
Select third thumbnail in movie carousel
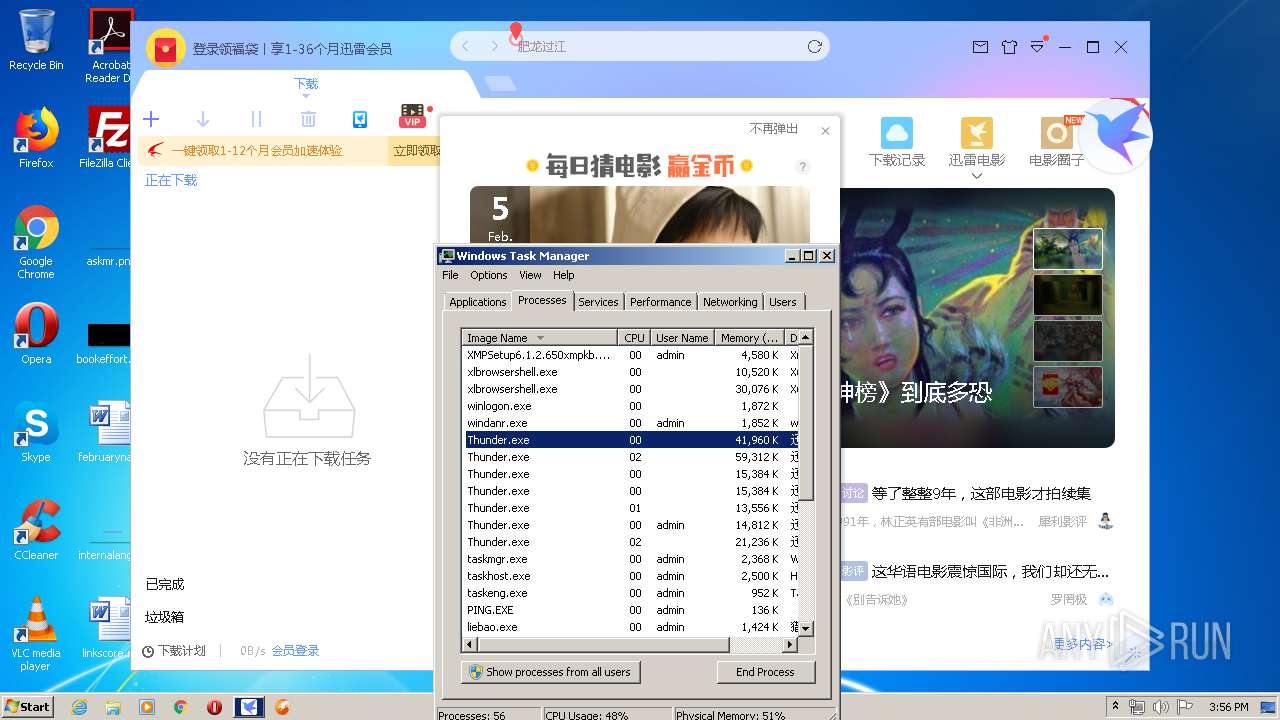click(x=1068, y=341)
